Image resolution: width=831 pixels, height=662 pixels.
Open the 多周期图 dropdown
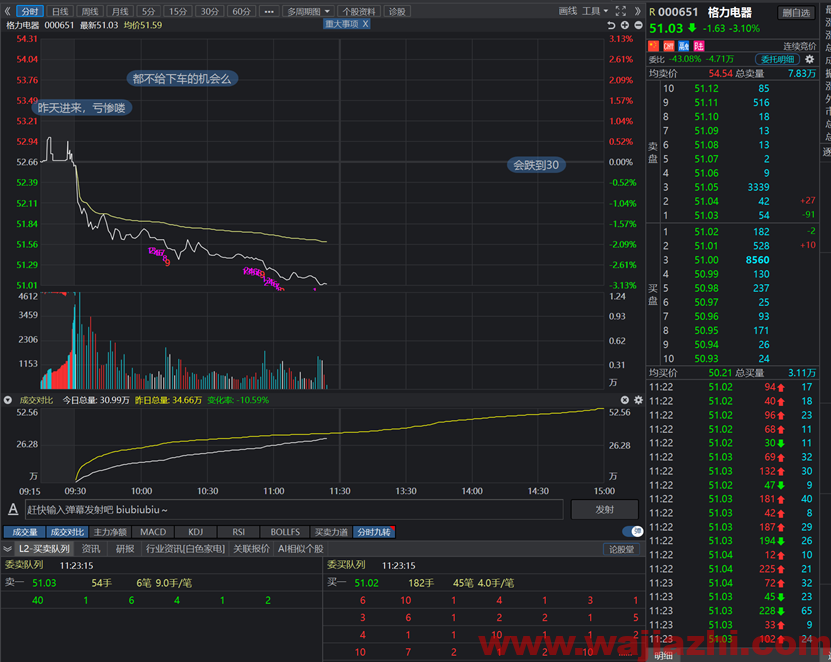pyautogui.click(x=308, y=11)
